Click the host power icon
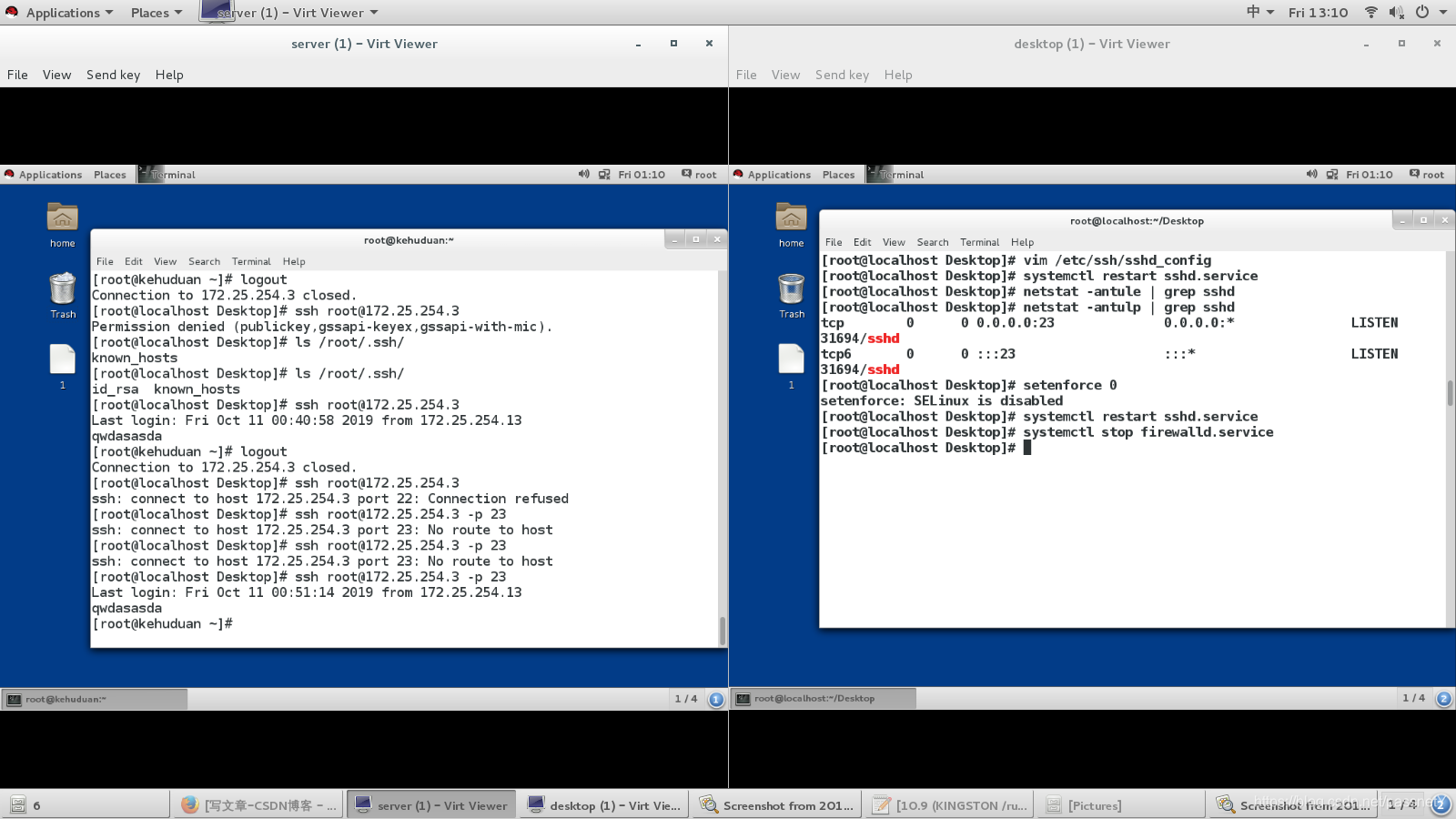This screenshot has height=819, width=1456. [1422, 12]
